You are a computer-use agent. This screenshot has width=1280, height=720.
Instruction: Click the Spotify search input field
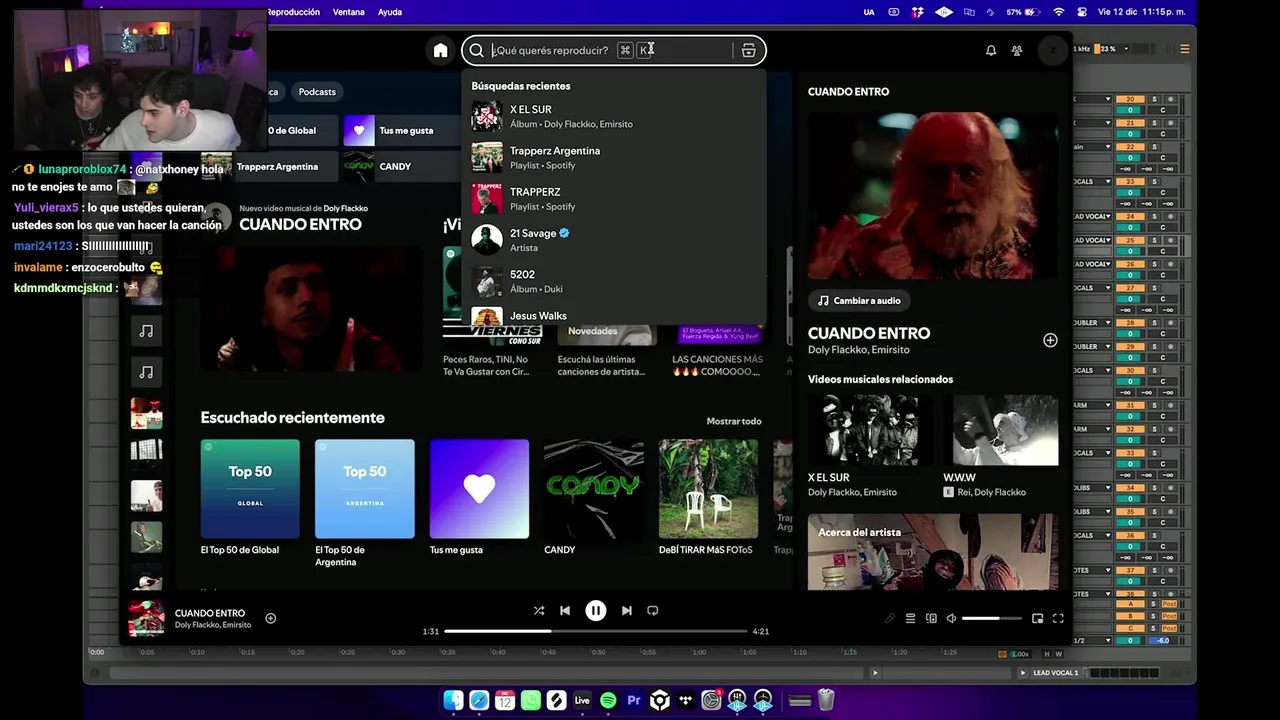[x=612, y=50]
